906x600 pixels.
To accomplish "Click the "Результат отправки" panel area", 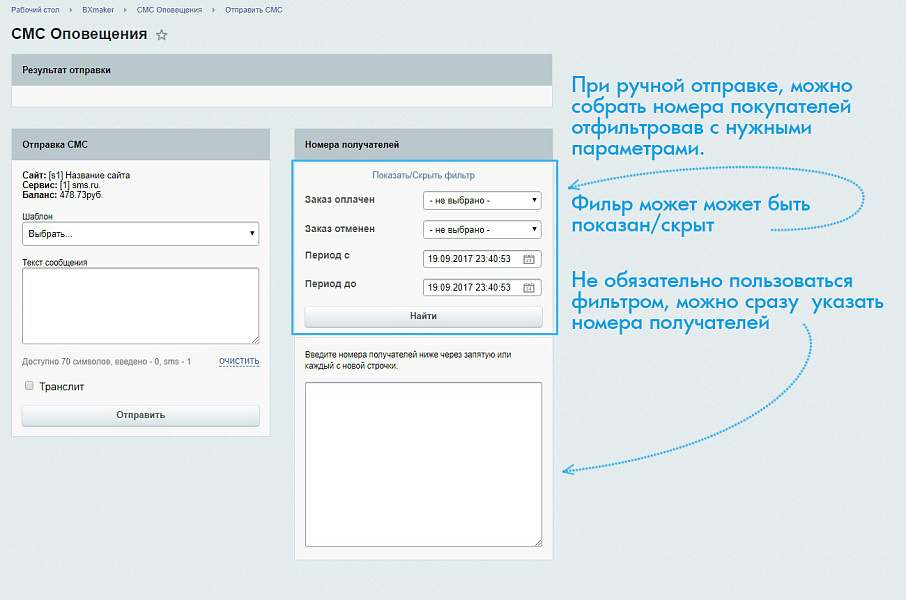I will (x=280, y=70).
